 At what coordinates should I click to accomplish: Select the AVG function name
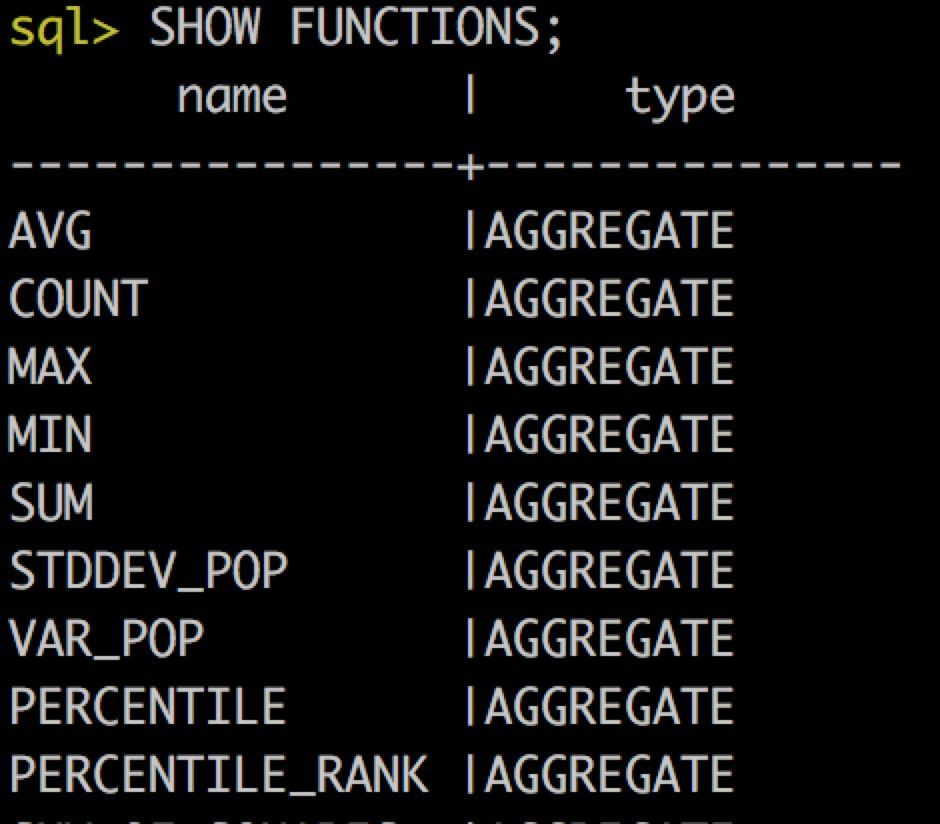coord(50,233)
